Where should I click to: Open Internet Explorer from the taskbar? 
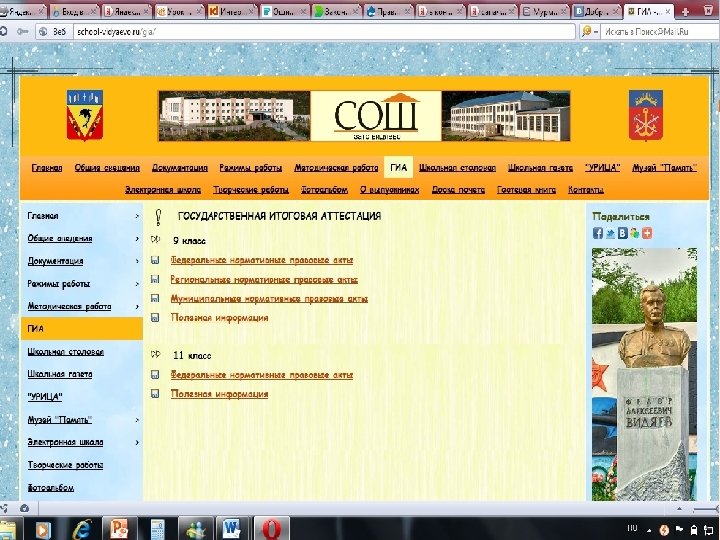coord(82,529)
